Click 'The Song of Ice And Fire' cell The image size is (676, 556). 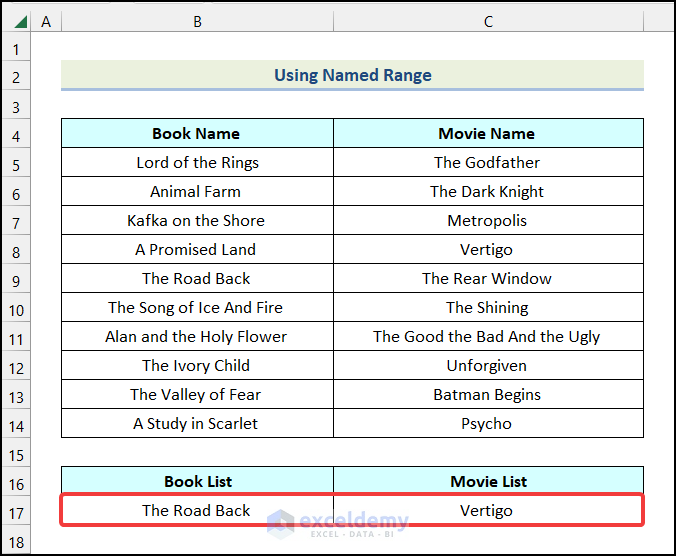[197, 308]
